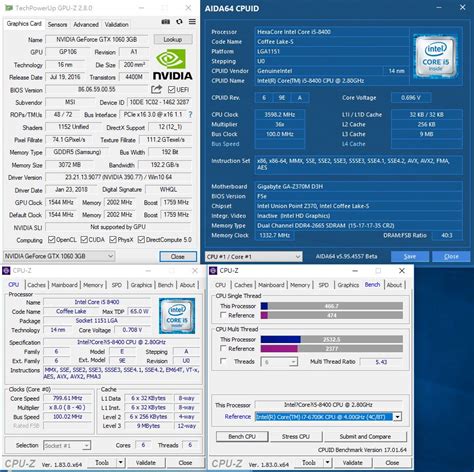The image size is (474, 472).
Task: Click the multi thread This Processor bar
Action: (332, 339)
